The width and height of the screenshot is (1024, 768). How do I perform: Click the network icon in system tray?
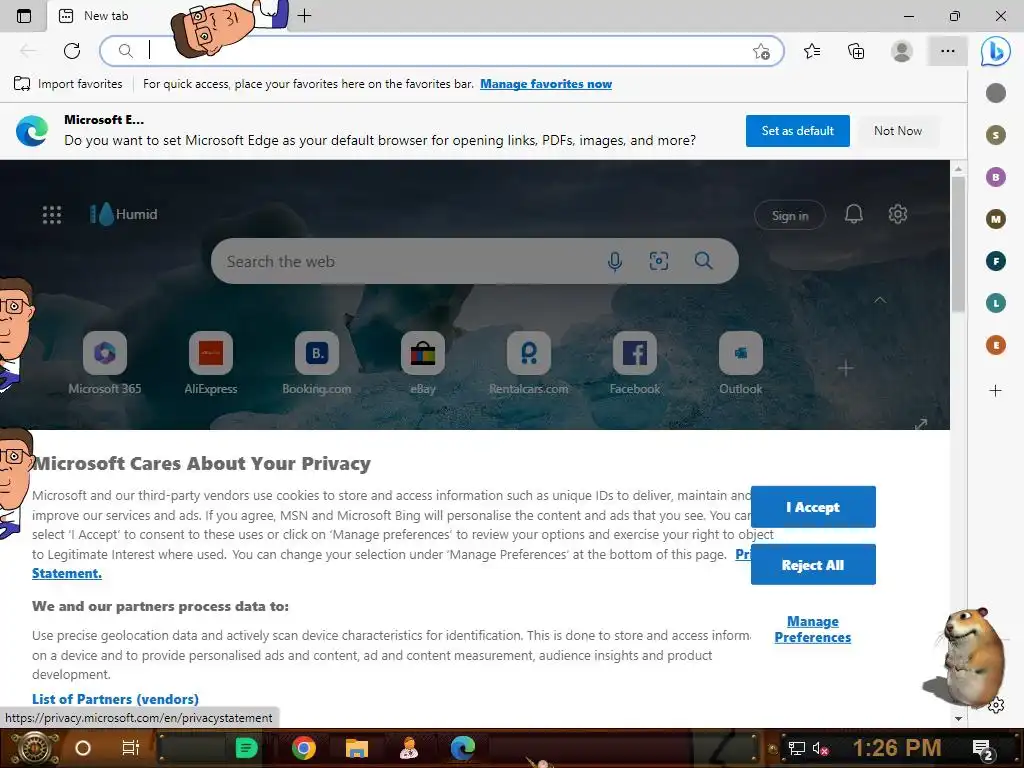pos(796,748)
